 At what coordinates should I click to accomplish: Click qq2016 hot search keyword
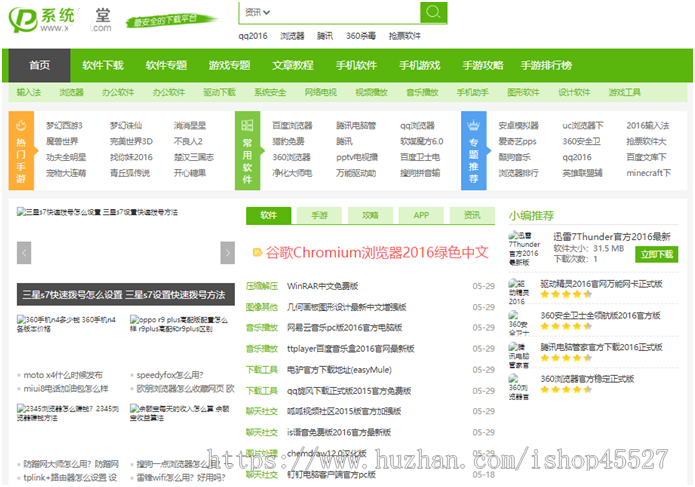253,36
